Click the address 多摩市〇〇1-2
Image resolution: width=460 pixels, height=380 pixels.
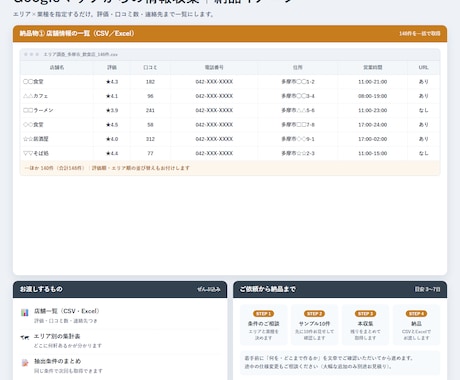click(298, 82)
